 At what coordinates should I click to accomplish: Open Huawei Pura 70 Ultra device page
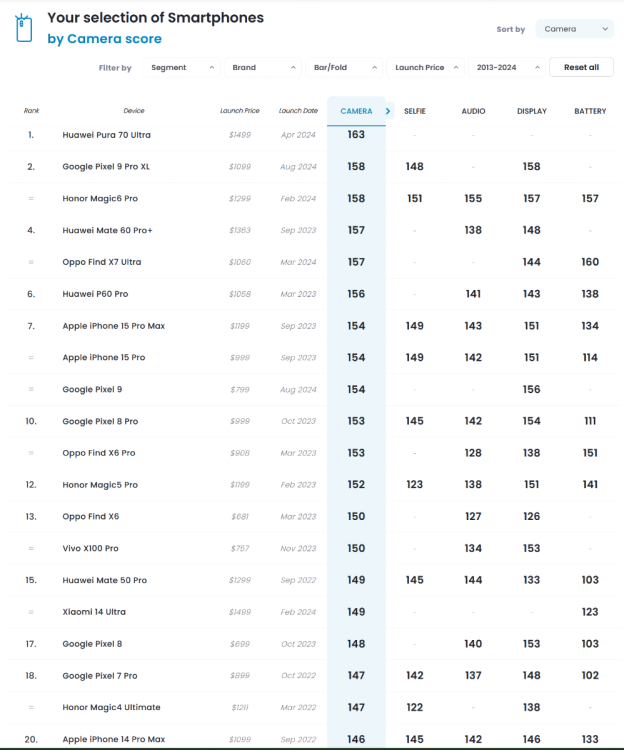[x=106, y=135]
